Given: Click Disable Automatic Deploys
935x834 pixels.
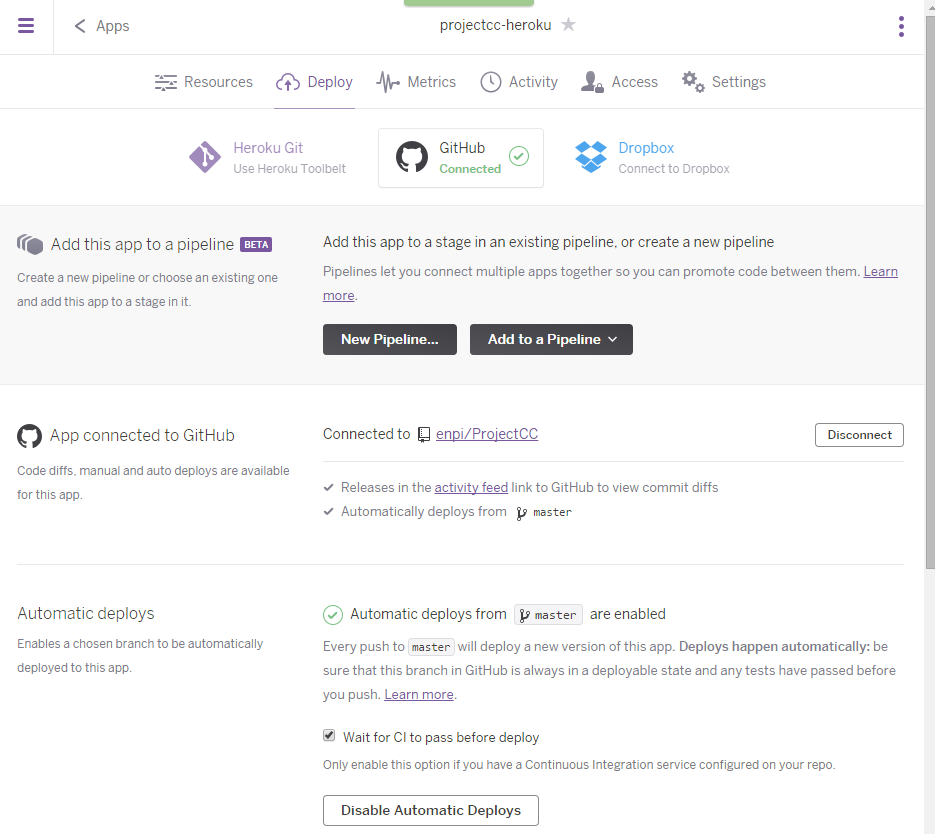Looking at the screenshot, I should pyautogui.click(x=430, y=810).
